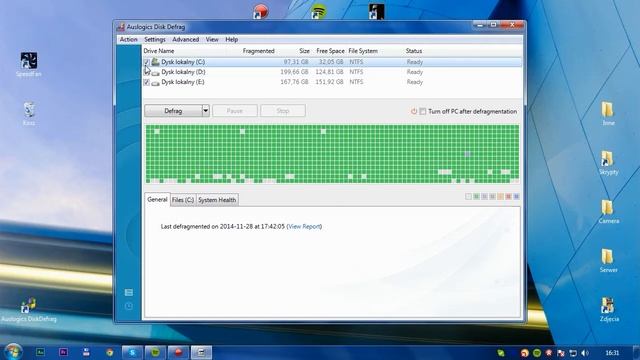Image resolution: width=640 pixels, height=360 pixels.
Task: Click the Pause button
Action: (235, 111)
